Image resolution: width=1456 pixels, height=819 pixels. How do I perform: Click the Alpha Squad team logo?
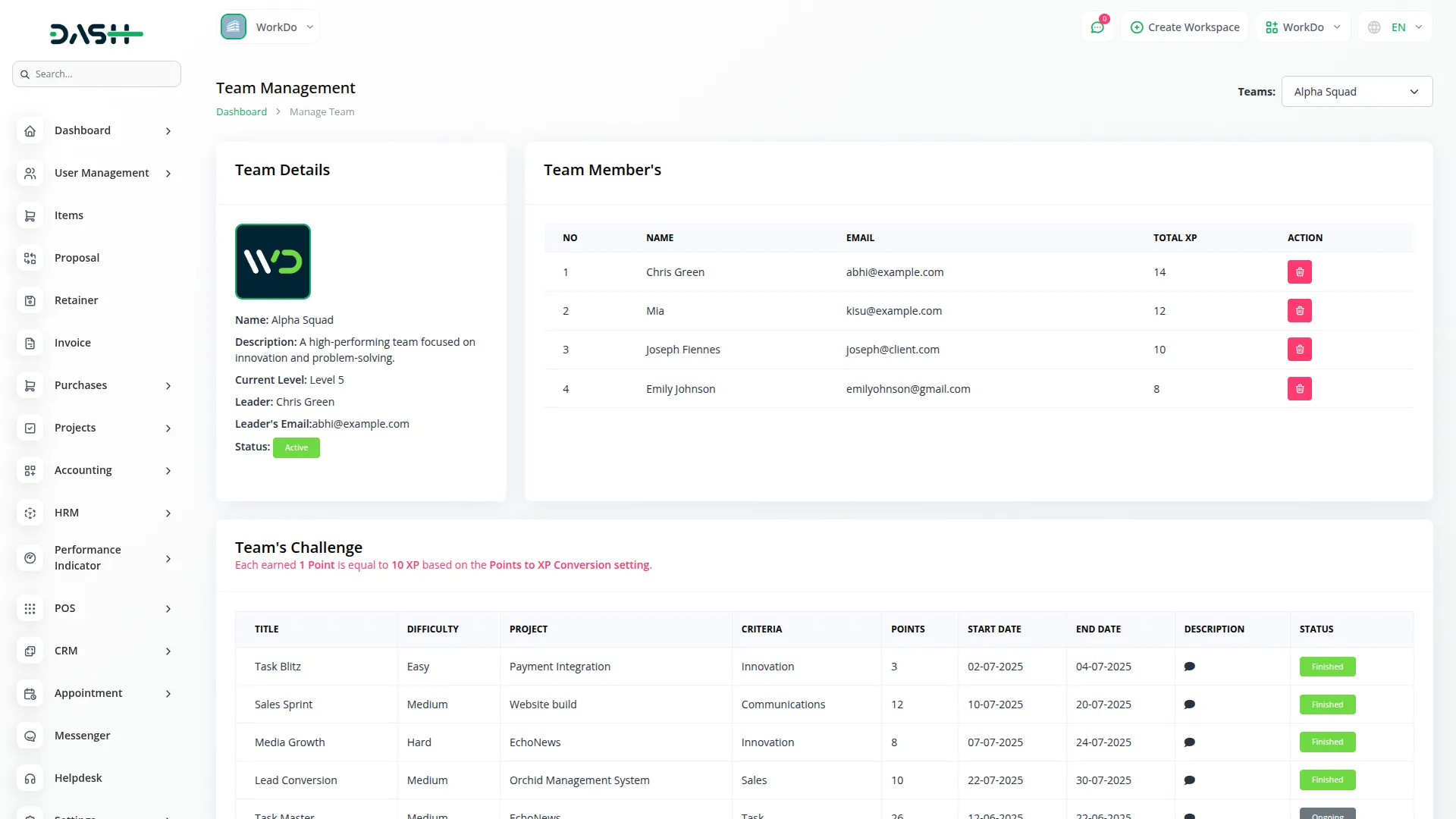273,262
